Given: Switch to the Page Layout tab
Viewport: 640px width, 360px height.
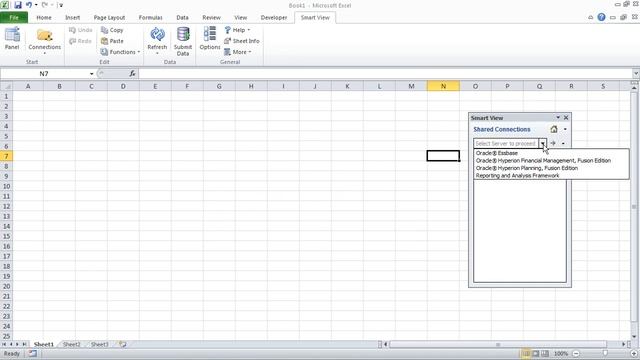Looking at the screenshot, I should click(x=109, y=18).
